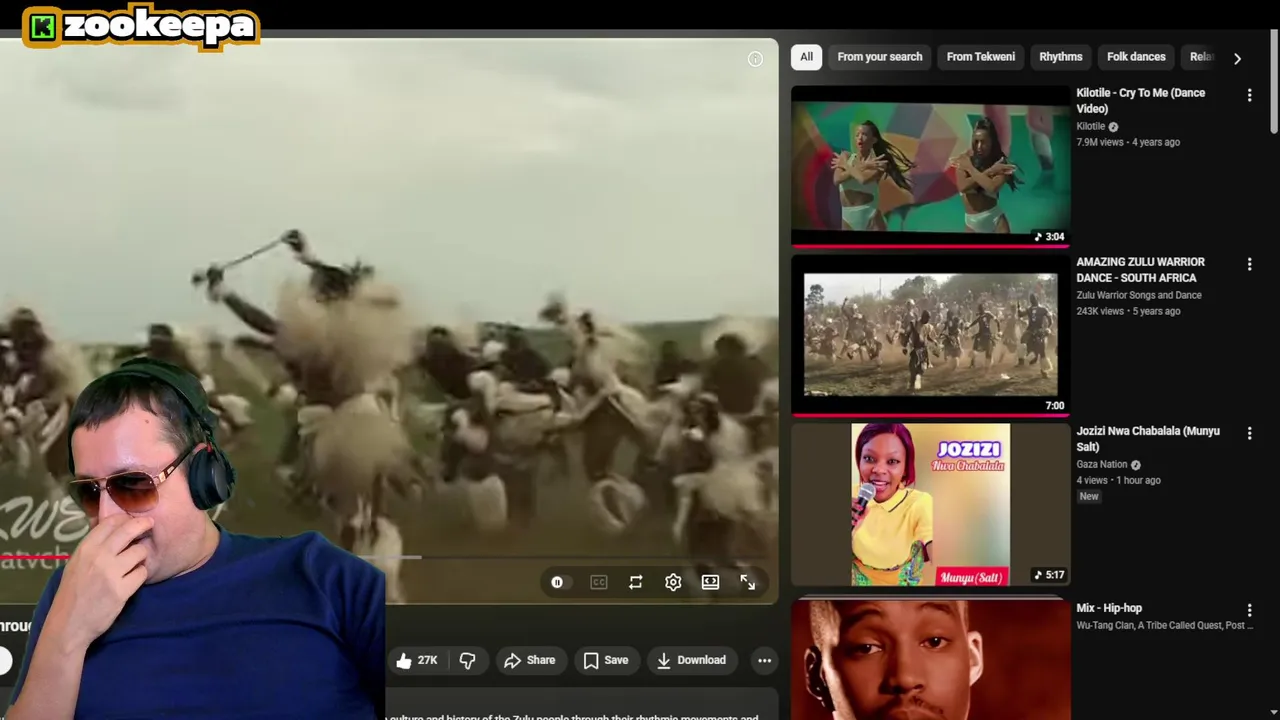Click the 3:04 duration badge

pyautogui.click(x=1049, y=237)
